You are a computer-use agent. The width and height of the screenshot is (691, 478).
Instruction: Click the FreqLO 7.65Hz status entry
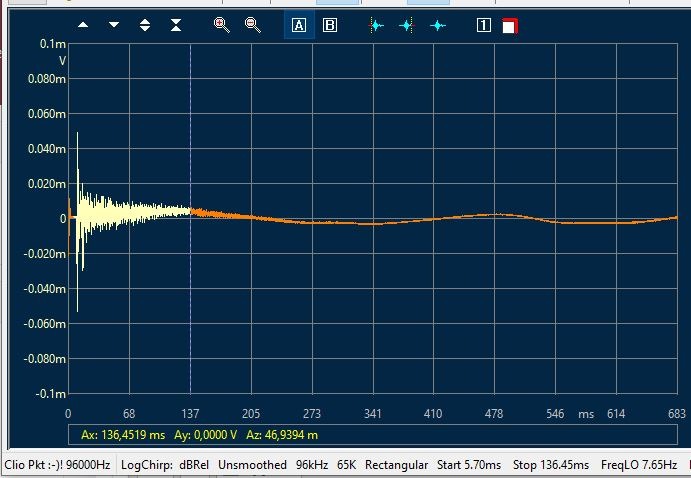coord(639,465)
